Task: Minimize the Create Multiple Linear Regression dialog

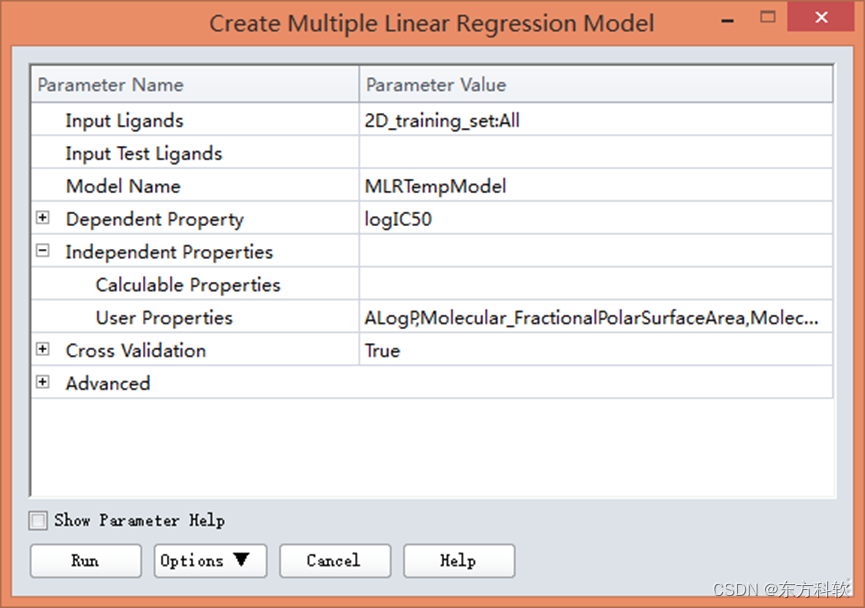Action: [728, 19]
